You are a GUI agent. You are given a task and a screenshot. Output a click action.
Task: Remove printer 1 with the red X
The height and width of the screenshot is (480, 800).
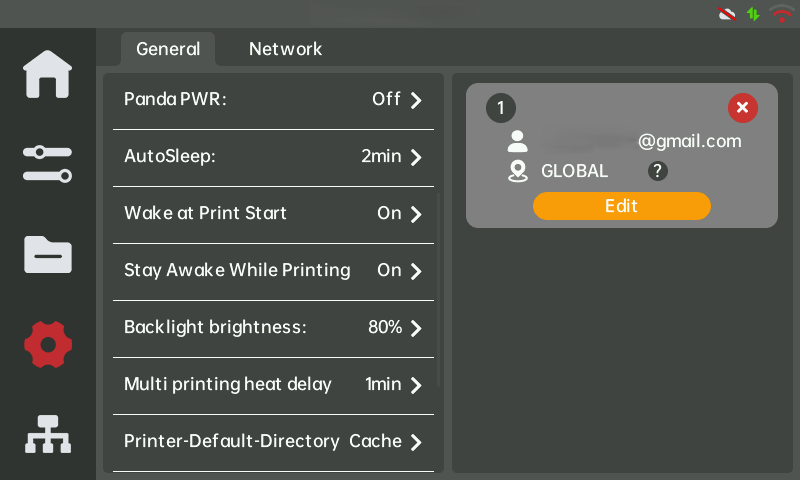pos(742,108)
